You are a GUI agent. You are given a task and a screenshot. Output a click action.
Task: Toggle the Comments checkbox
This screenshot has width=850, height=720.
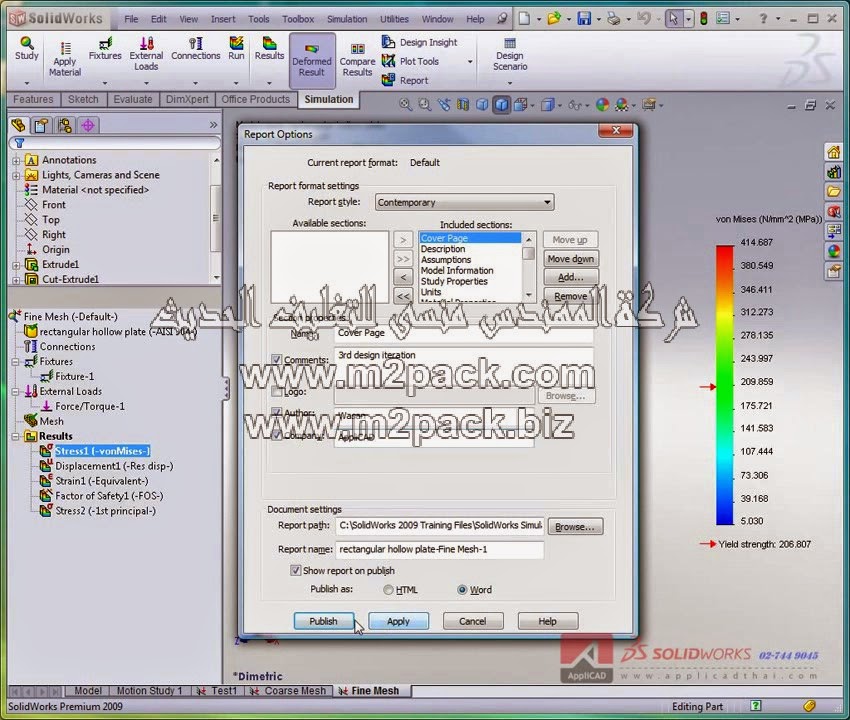point(276,359)
